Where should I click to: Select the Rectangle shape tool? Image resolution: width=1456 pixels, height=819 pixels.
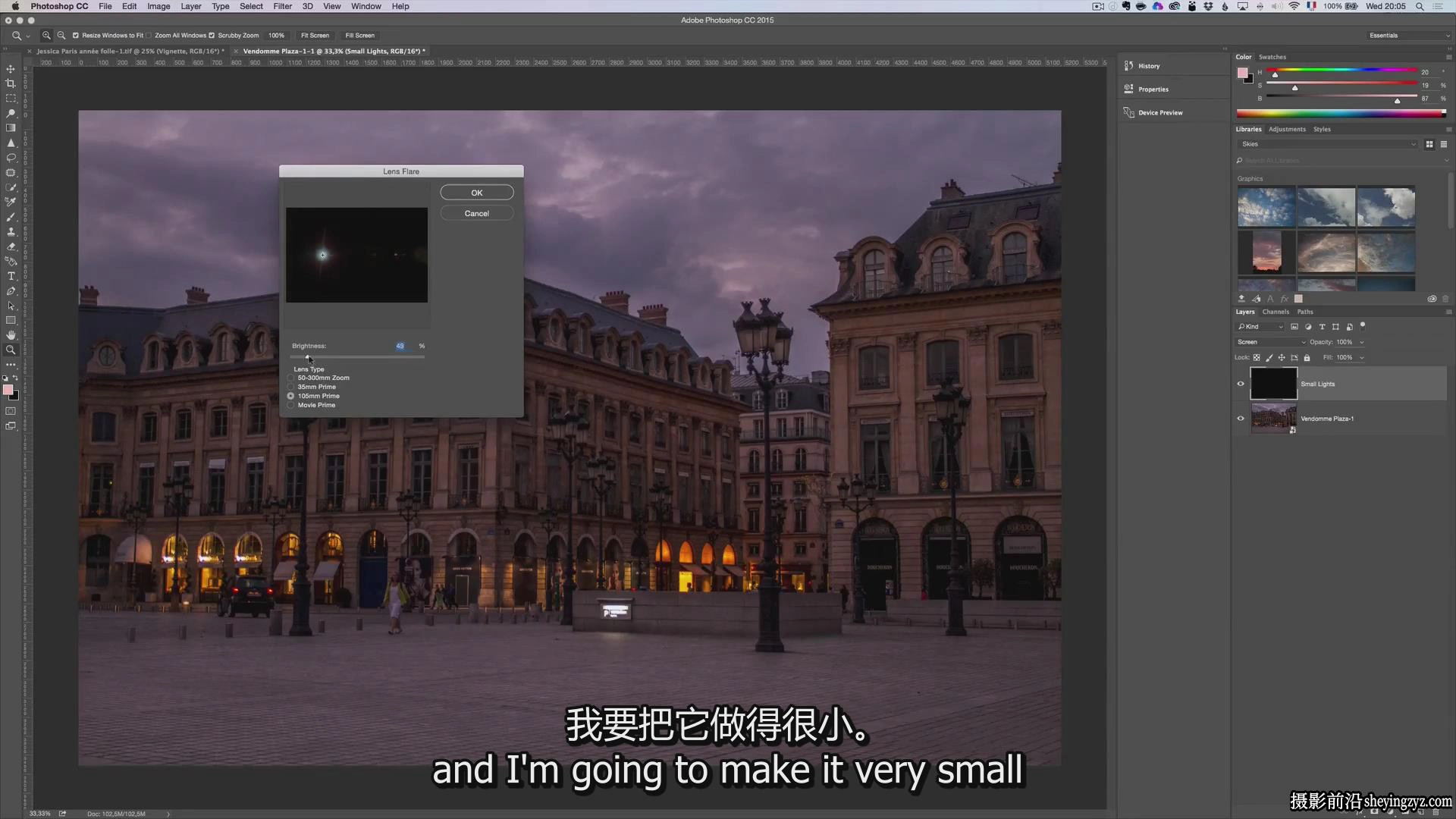coord(11,321)
